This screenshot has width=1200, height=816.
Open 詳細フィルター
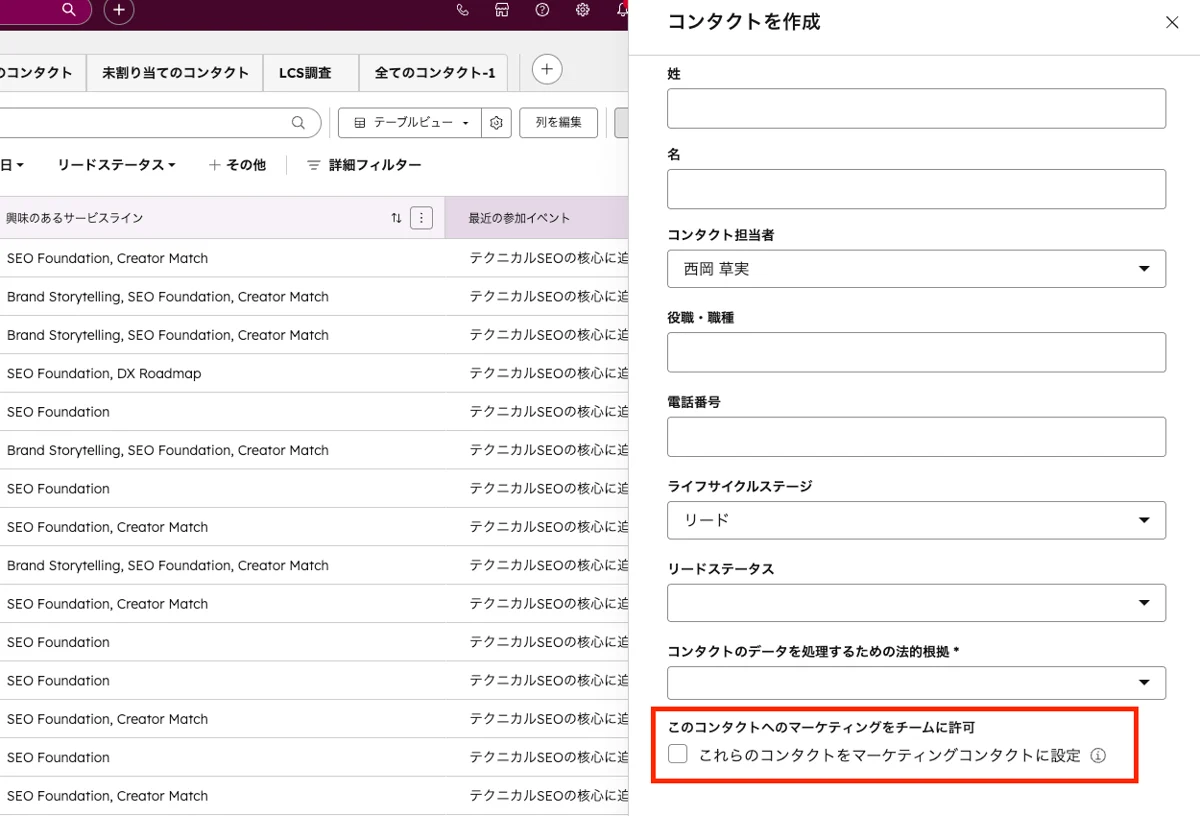point(363,164)
